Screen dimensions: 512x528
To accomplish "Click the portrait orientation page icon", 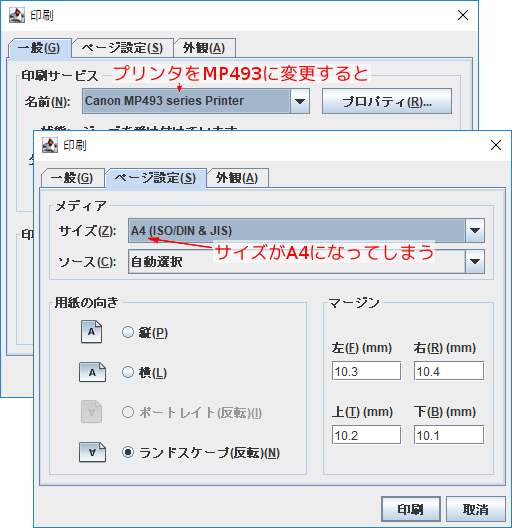I will point(91,332).
